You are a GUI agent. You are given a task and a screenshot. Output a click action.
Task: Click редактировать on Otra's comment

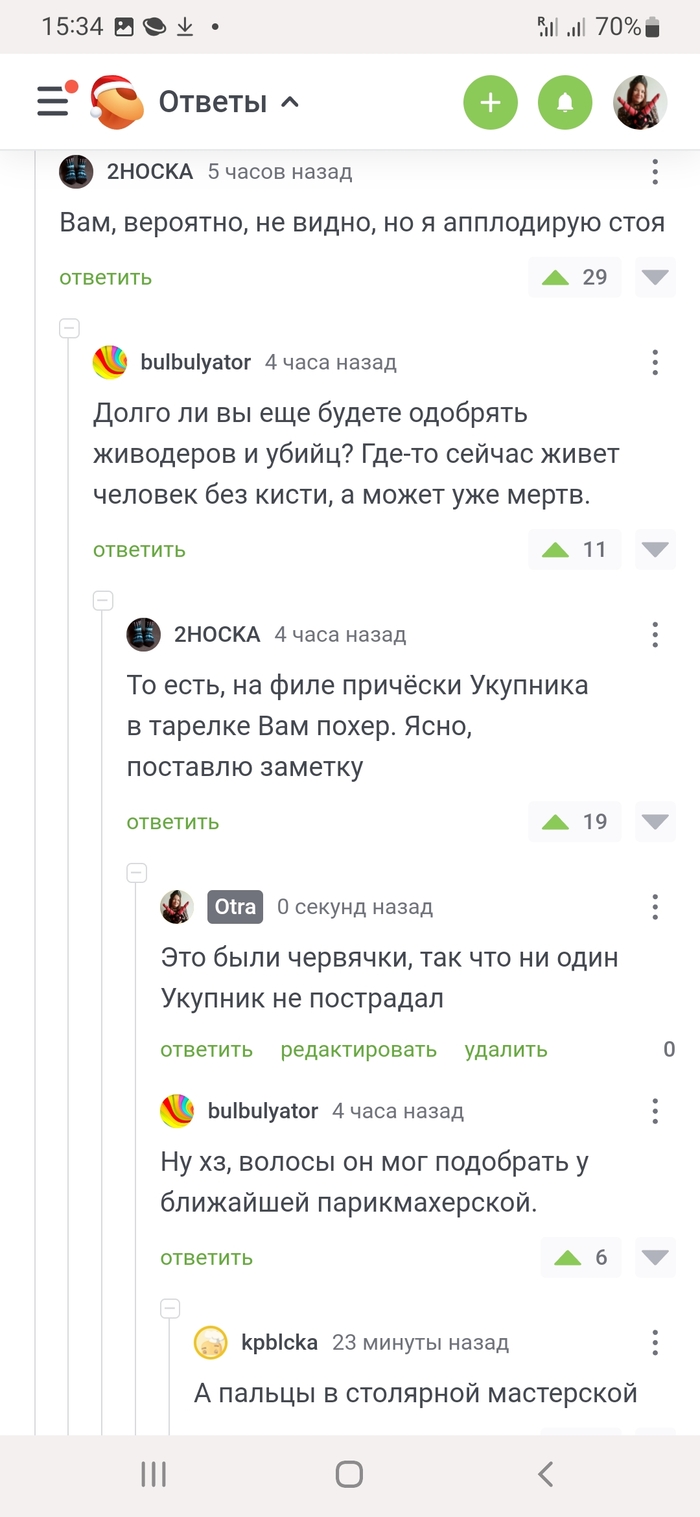pos(358,1050)
